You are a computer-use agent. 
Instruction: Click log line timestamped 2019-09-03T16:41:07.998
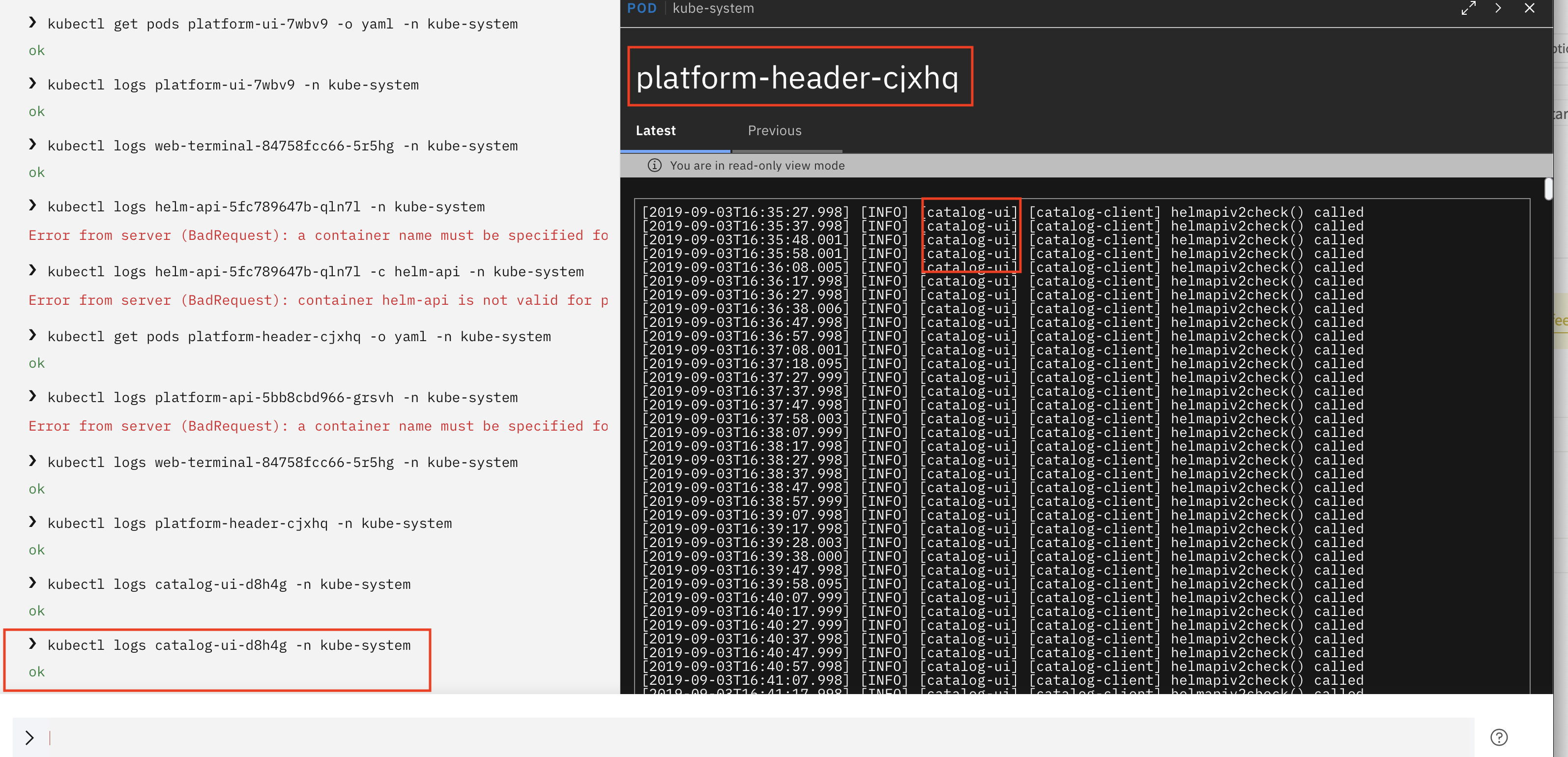[1003, 680]
